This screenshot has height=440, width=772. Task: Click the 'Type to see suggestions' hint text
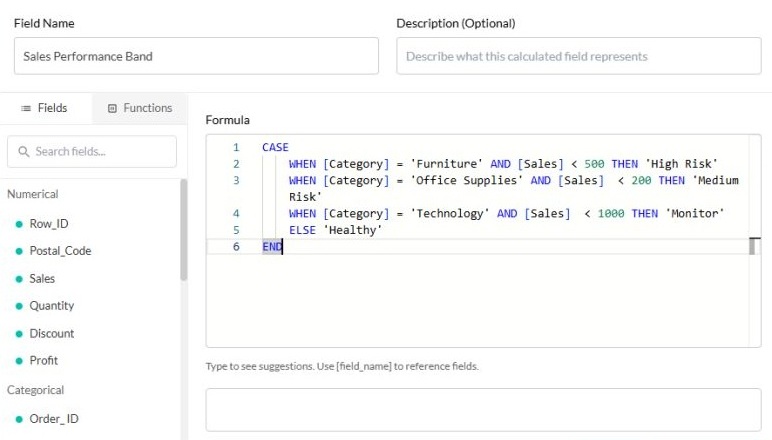click(x=342, y=366)
